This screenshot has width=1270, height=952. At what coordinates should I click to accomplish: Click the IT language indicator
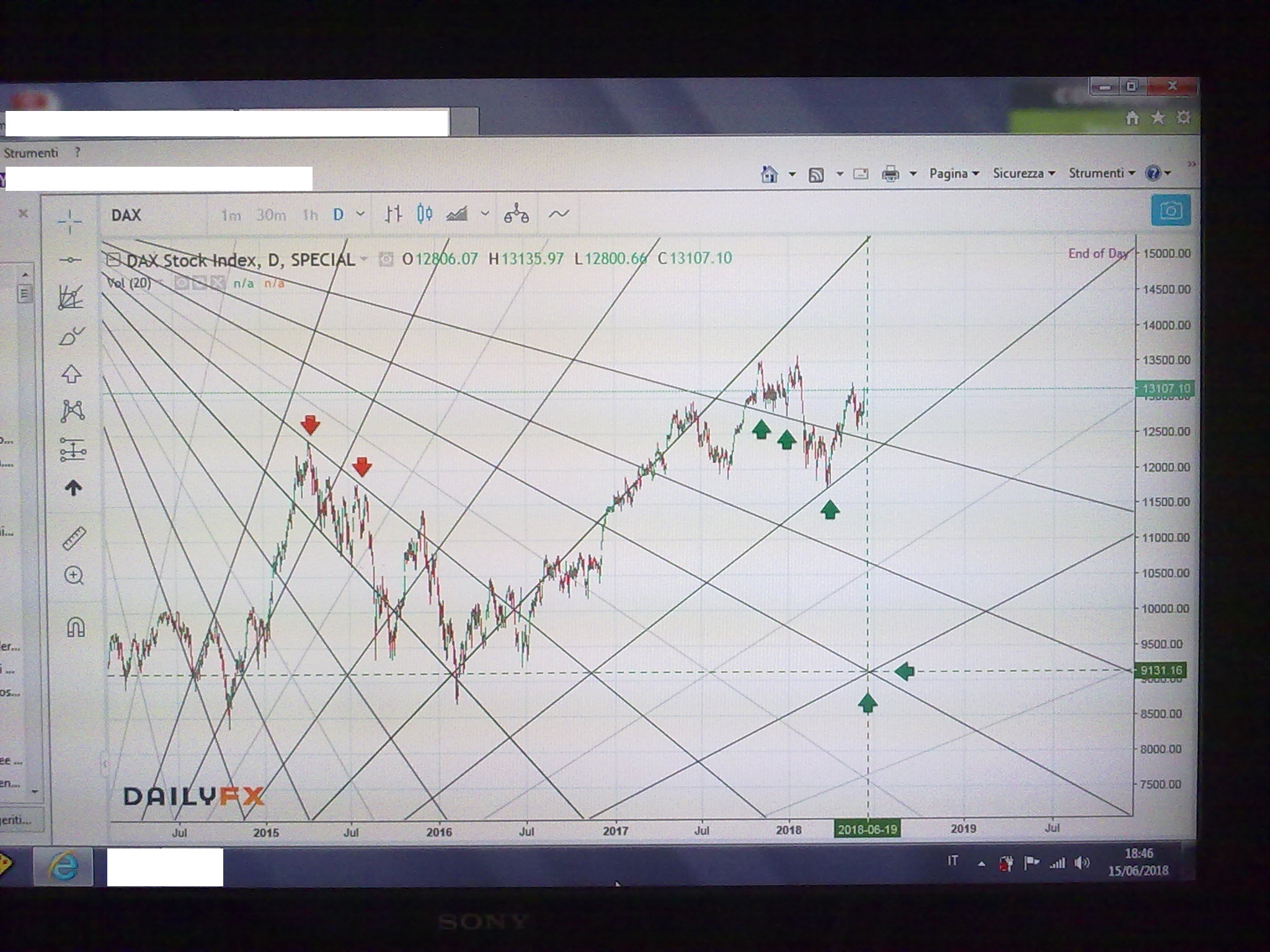point(953,860)
